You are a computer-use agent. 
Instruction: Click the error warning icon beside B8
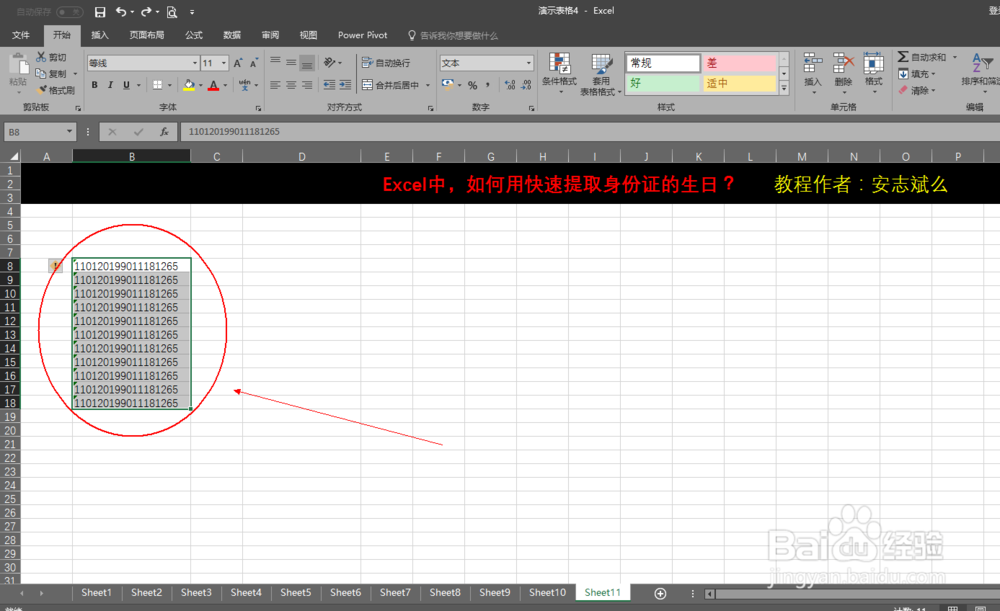click(x=55, y=266)
